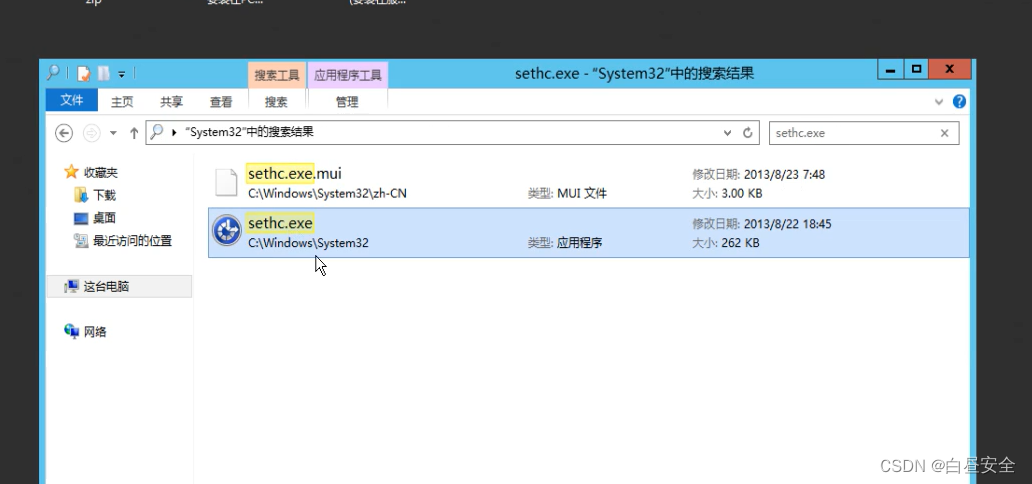Go up one level with Up arrow
This screenshot has height=484, width=1032.
point(134,133)
